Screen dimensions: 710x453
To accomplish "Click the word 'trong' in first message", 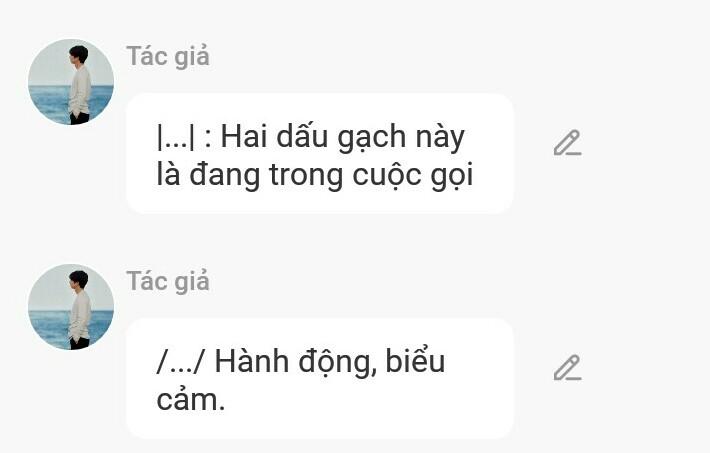I will point(306,176).
